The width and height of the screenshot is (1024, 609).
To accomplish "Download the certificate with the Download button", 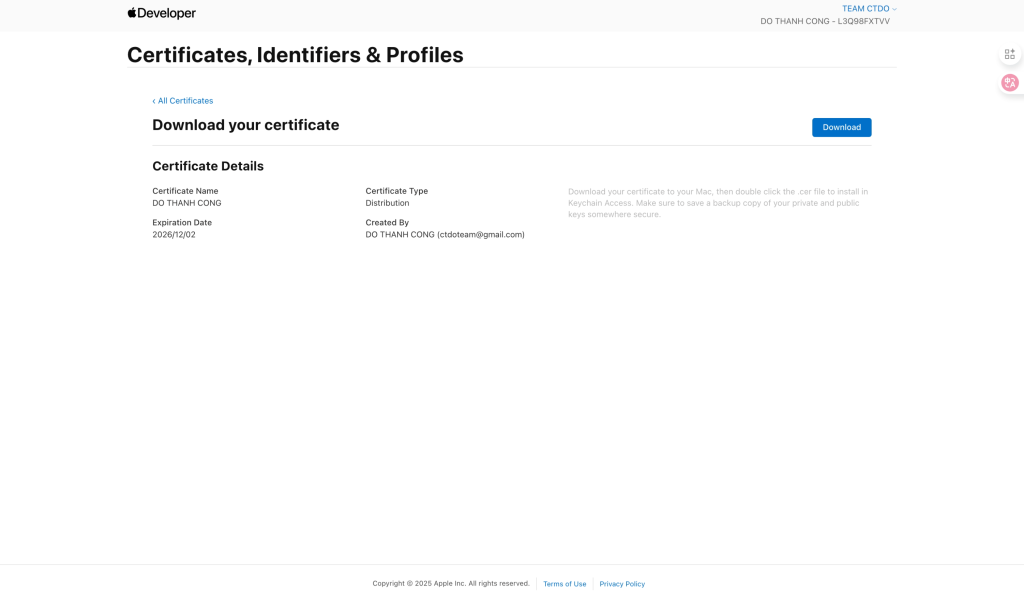I will (841, 127).
